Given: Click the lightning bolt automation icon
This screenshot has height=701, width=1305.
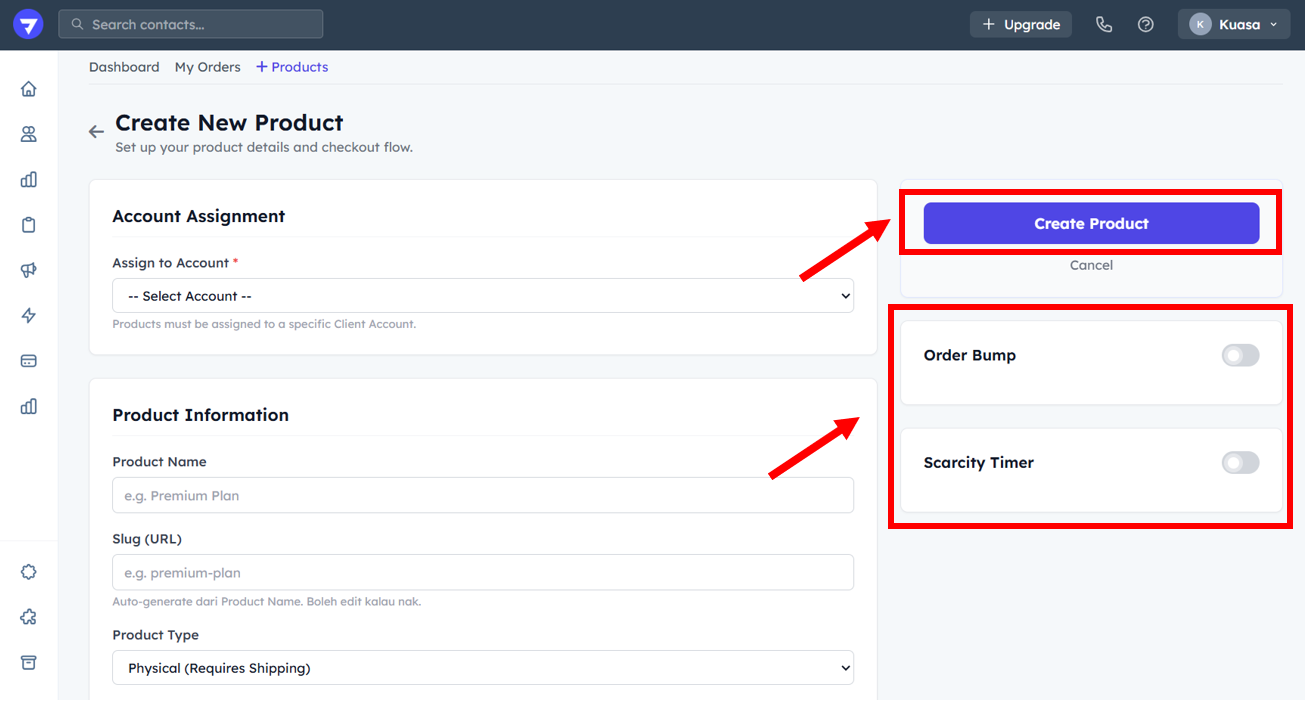Looking at the screenshot, I should [29, 316].
